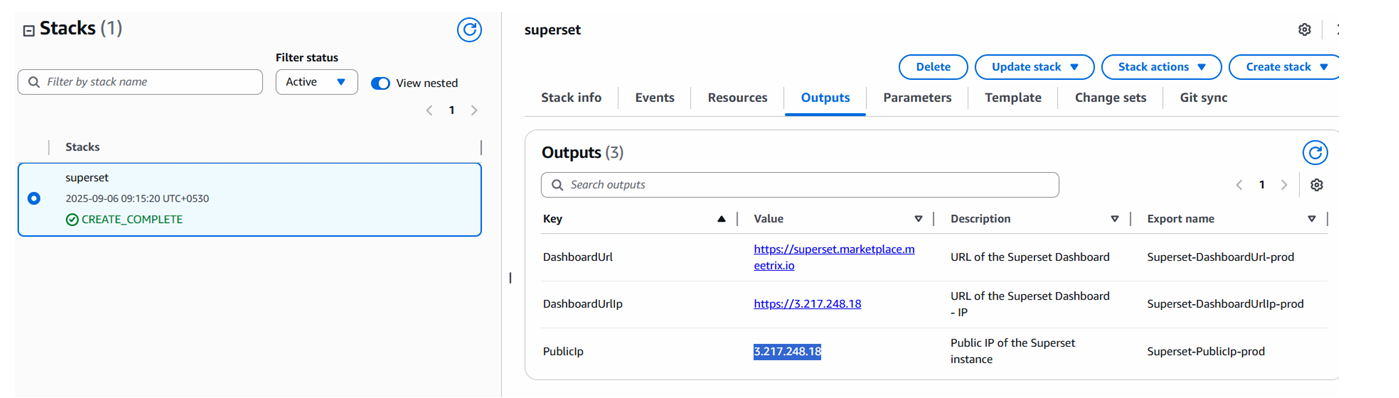Click Superset-PublicIp-prod export name
1399x398 pixels.
click(x=1205, y=352)
